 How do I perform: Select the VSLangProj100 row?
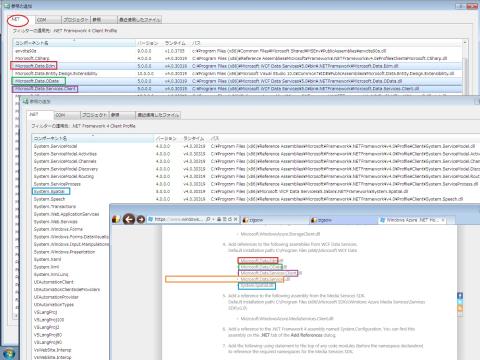pos(71,320)
